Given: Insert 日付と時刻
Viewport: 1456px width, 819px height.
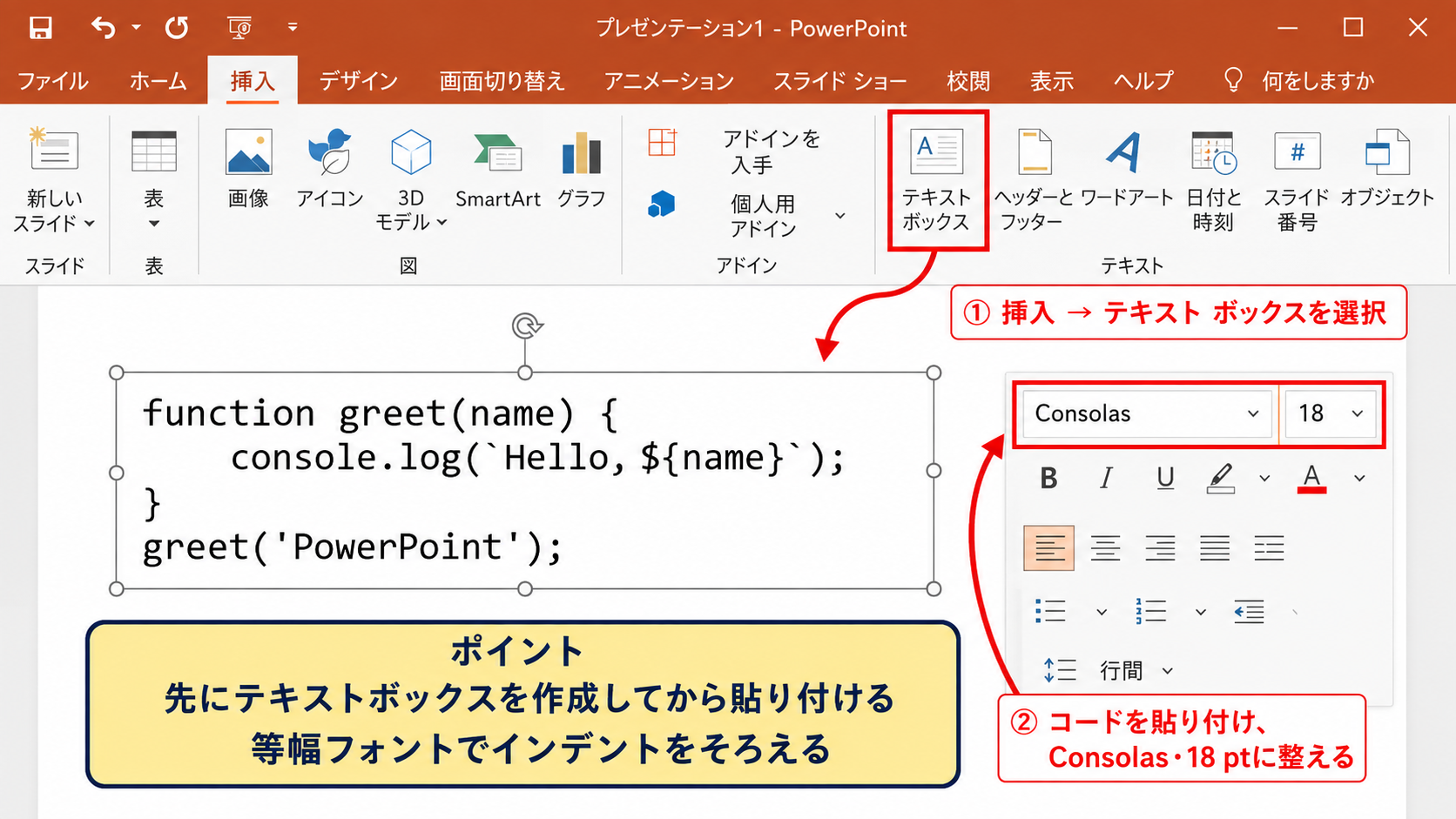Looking at the screenshot, I should click(x=1213, y=180).
